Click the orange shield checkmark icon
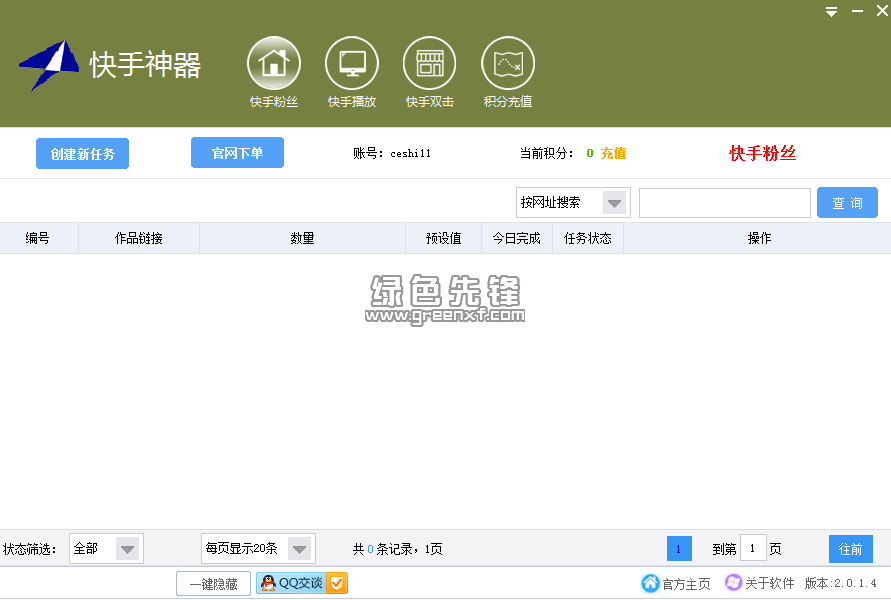 click(x=337, y=583)
